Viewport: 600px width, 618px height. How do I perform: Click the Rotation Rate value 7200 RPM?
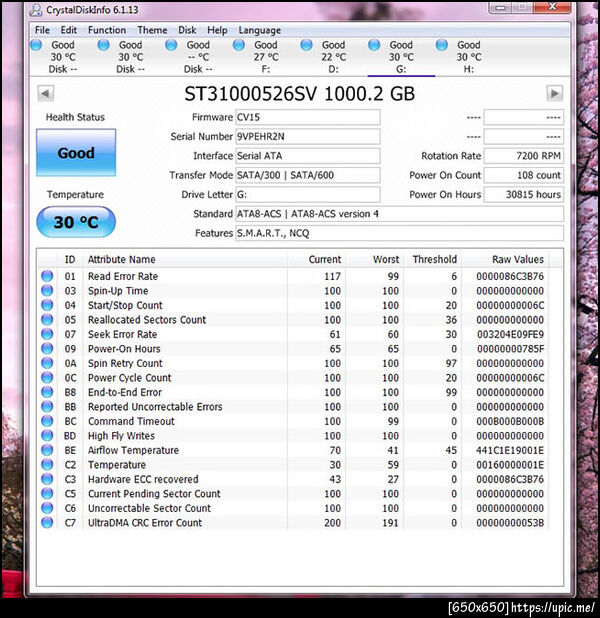[524, 156]
